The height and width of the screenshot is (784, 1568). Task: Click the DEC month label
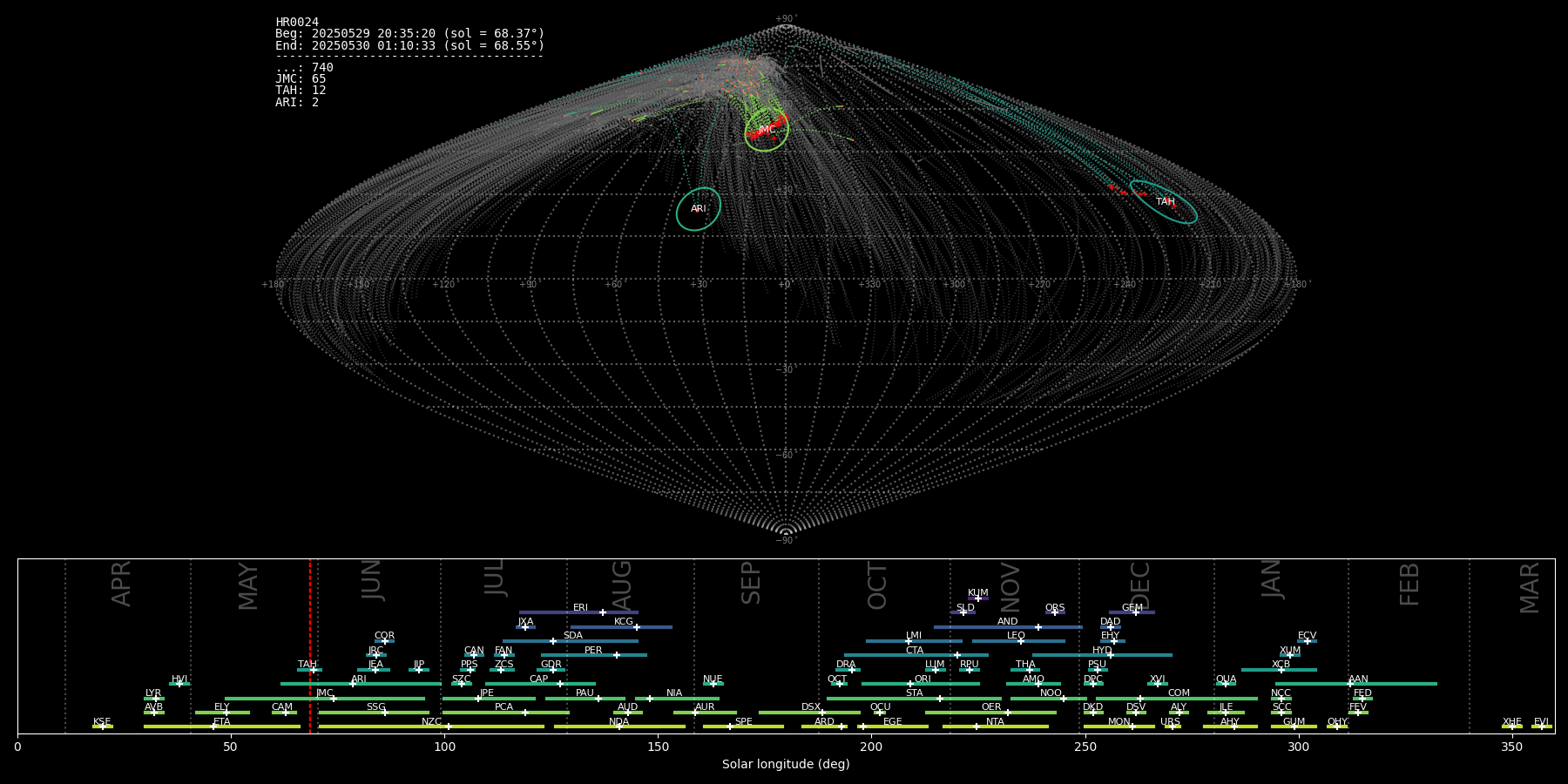(1140, 585)
